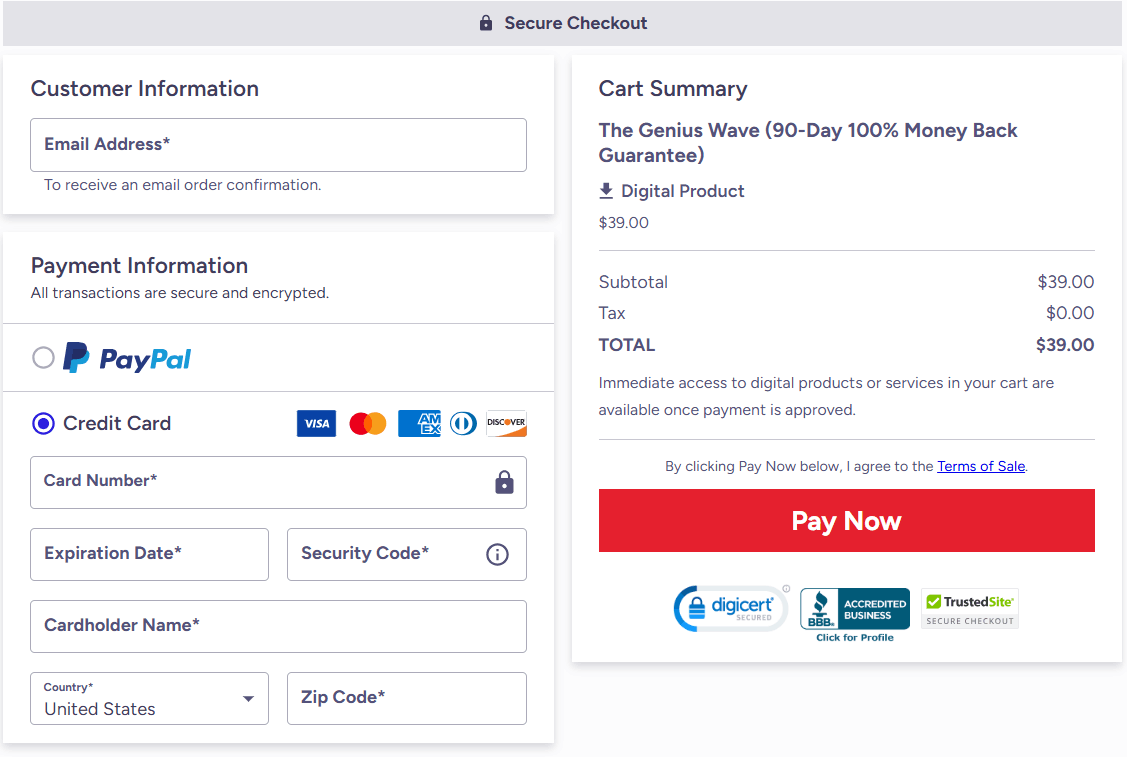Select the Credit Card payment option

[x=42, y=423]
